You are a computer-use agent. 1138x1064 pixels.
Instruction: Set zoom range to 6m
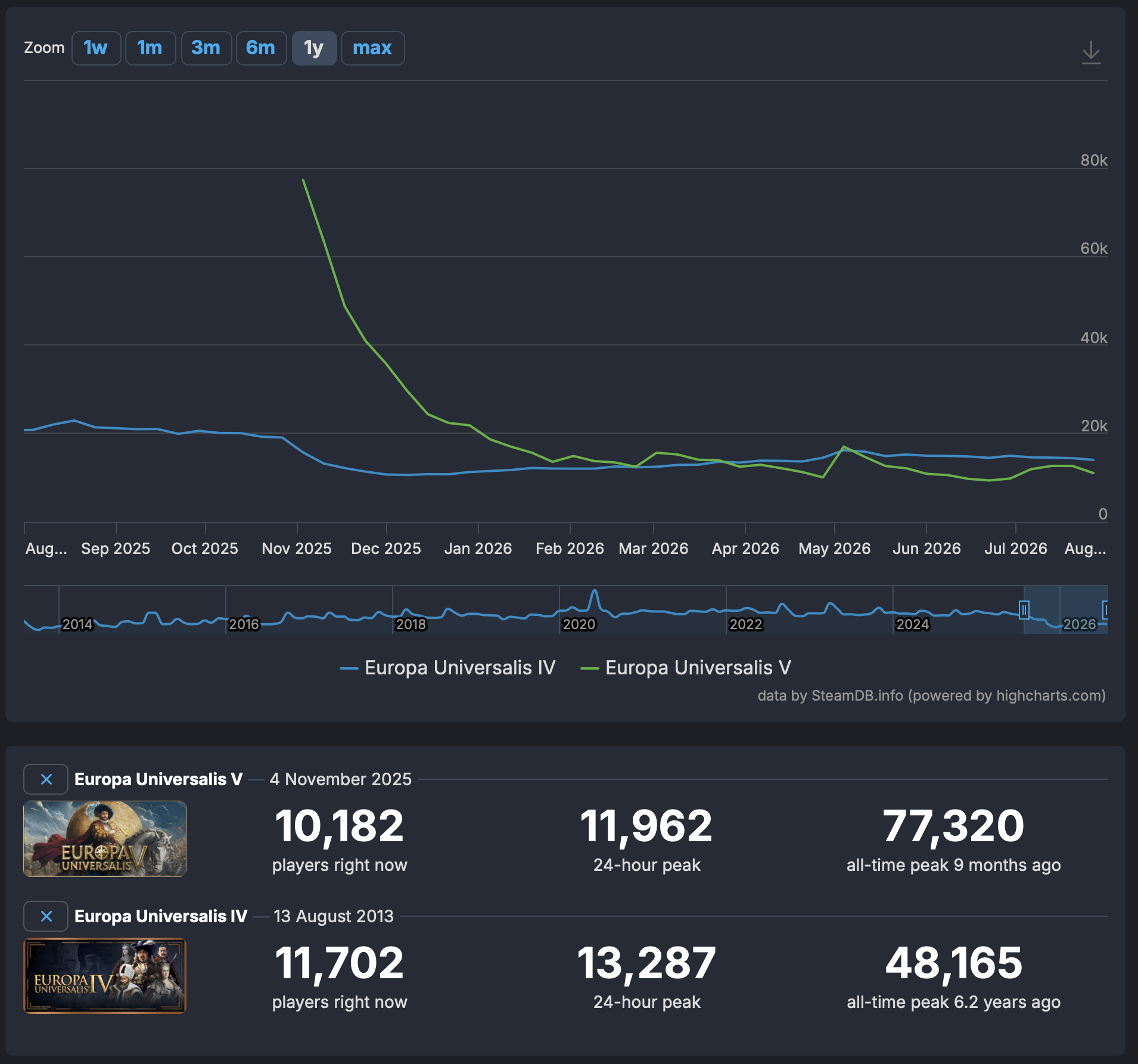click(x=261, y=48)
